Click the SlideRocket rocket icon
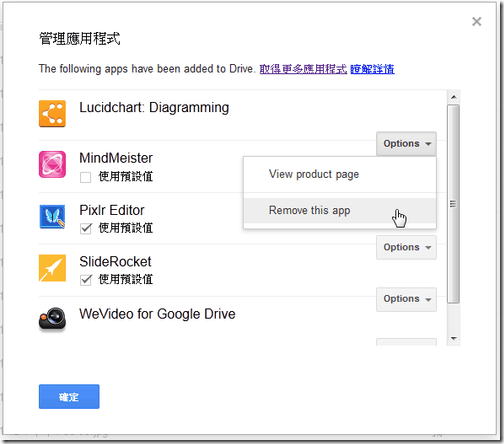 click(x=52, y=268)
